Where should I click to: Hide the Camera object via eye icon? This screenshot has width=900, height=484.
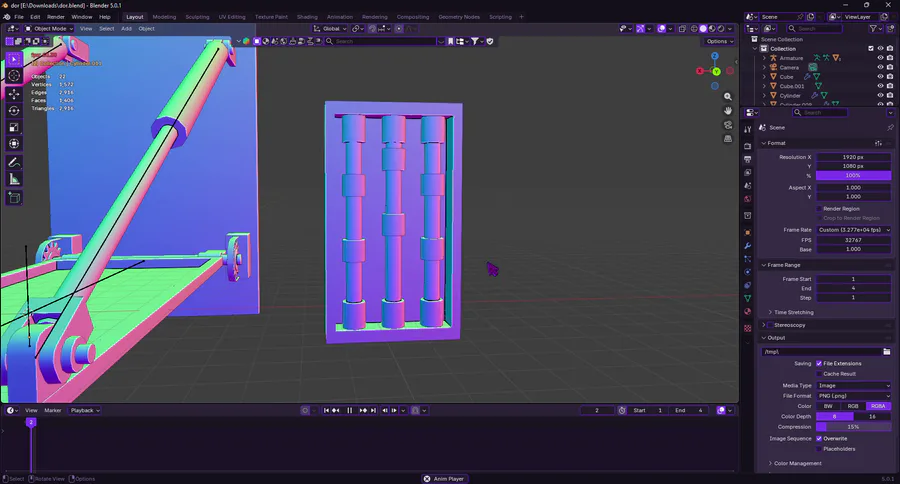coord(880,67)
